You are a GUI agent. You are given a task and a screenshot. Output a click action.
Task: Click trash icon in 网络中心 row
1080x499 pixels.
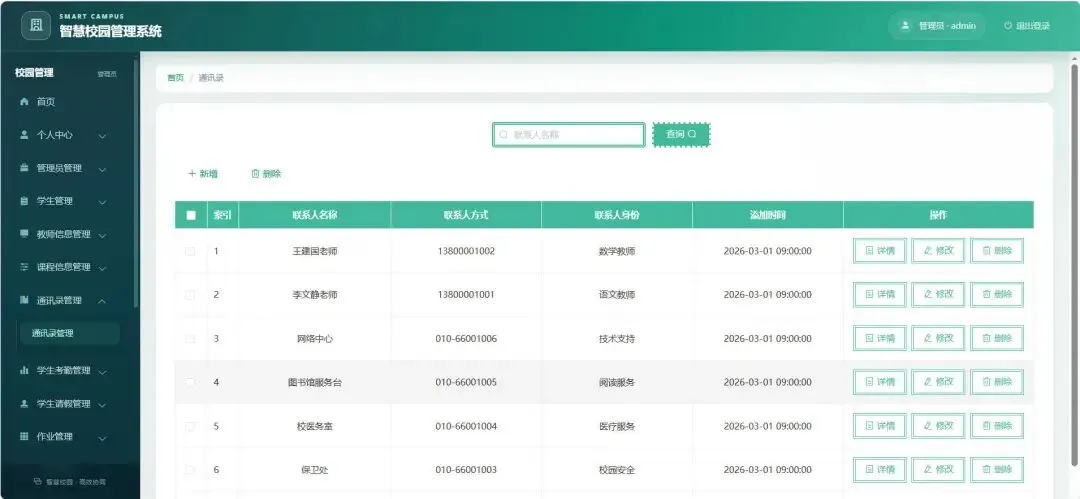986,338
